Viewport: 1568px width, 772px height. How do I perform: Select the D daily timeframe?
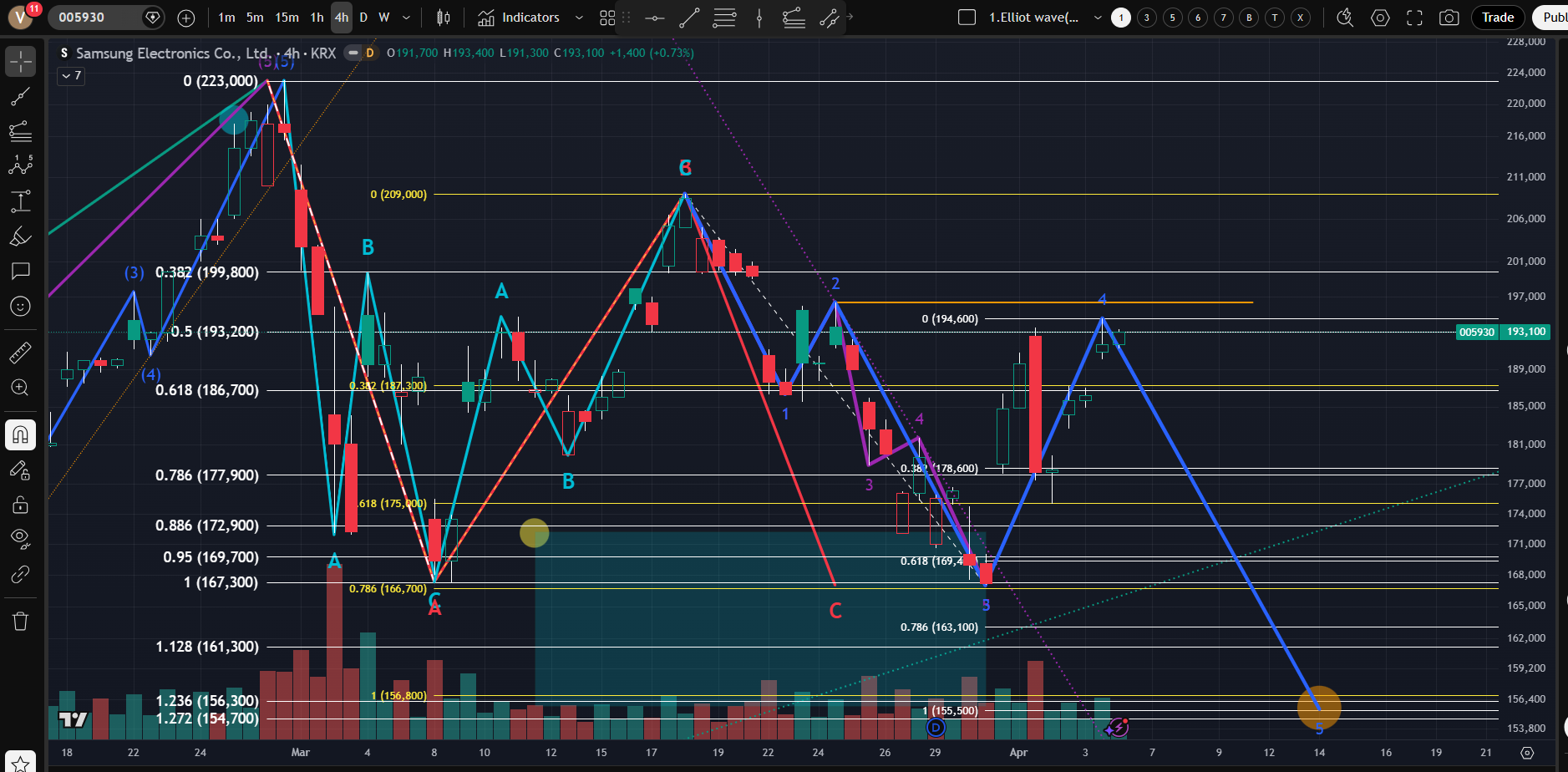(363, 18)
